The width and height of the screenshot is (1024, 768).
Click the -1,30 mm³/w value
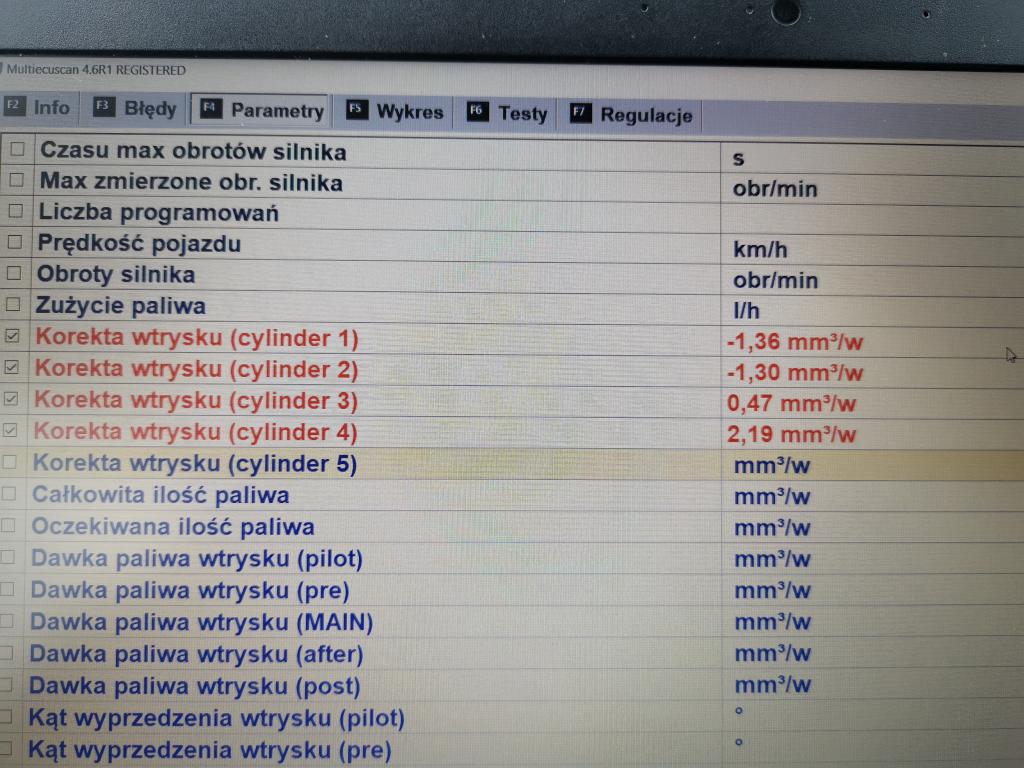pyautogui.click(x=795, y=373)
